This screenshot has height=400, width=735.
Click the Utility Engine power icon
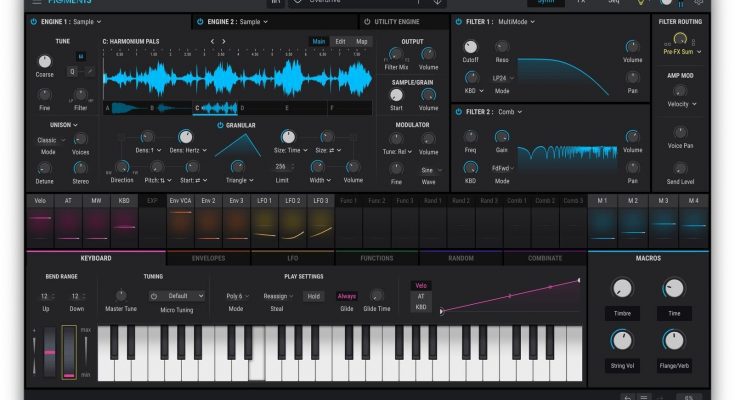tap(366, 21)
